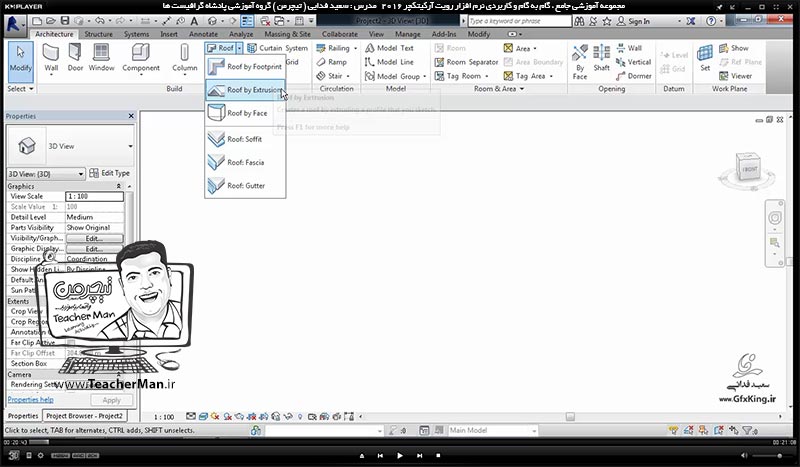This screenshot has width=800, height=467.
Task: Open the work plane Viewer
Action: (x=735, y=76)
